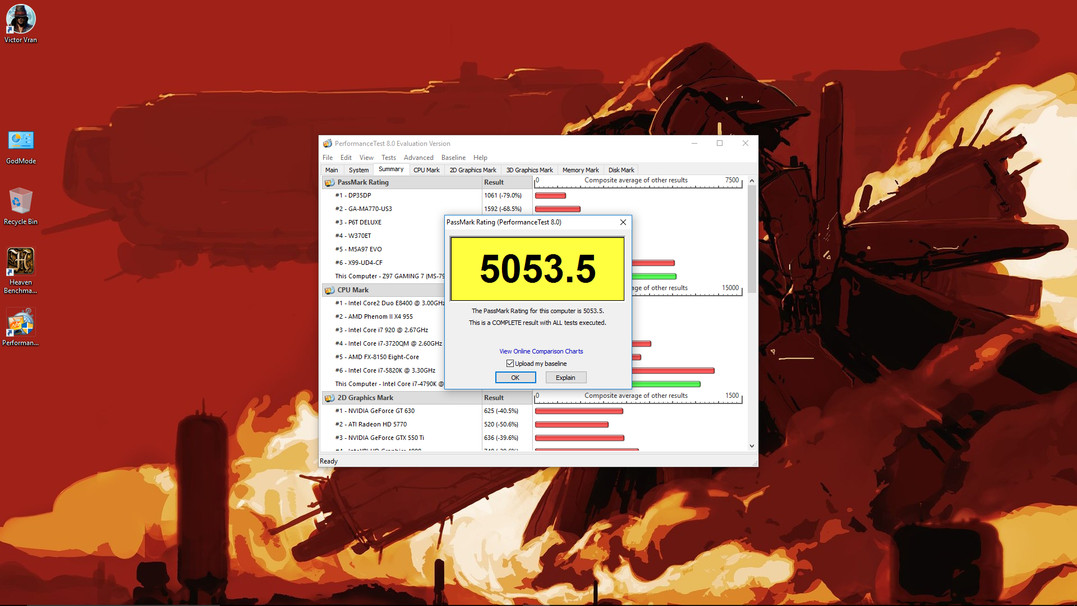This screenshot has width=1077, height=606.
Task: Maximize the PerformanceTest window
Action: point(720,144)
